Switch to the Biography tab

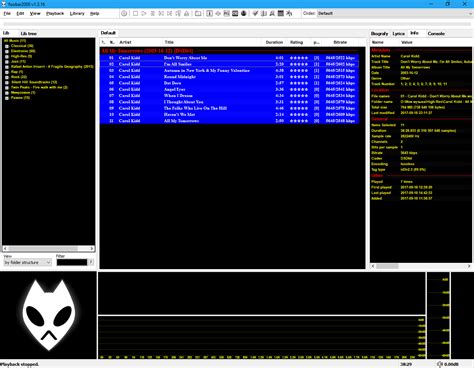tap(379, 34)
